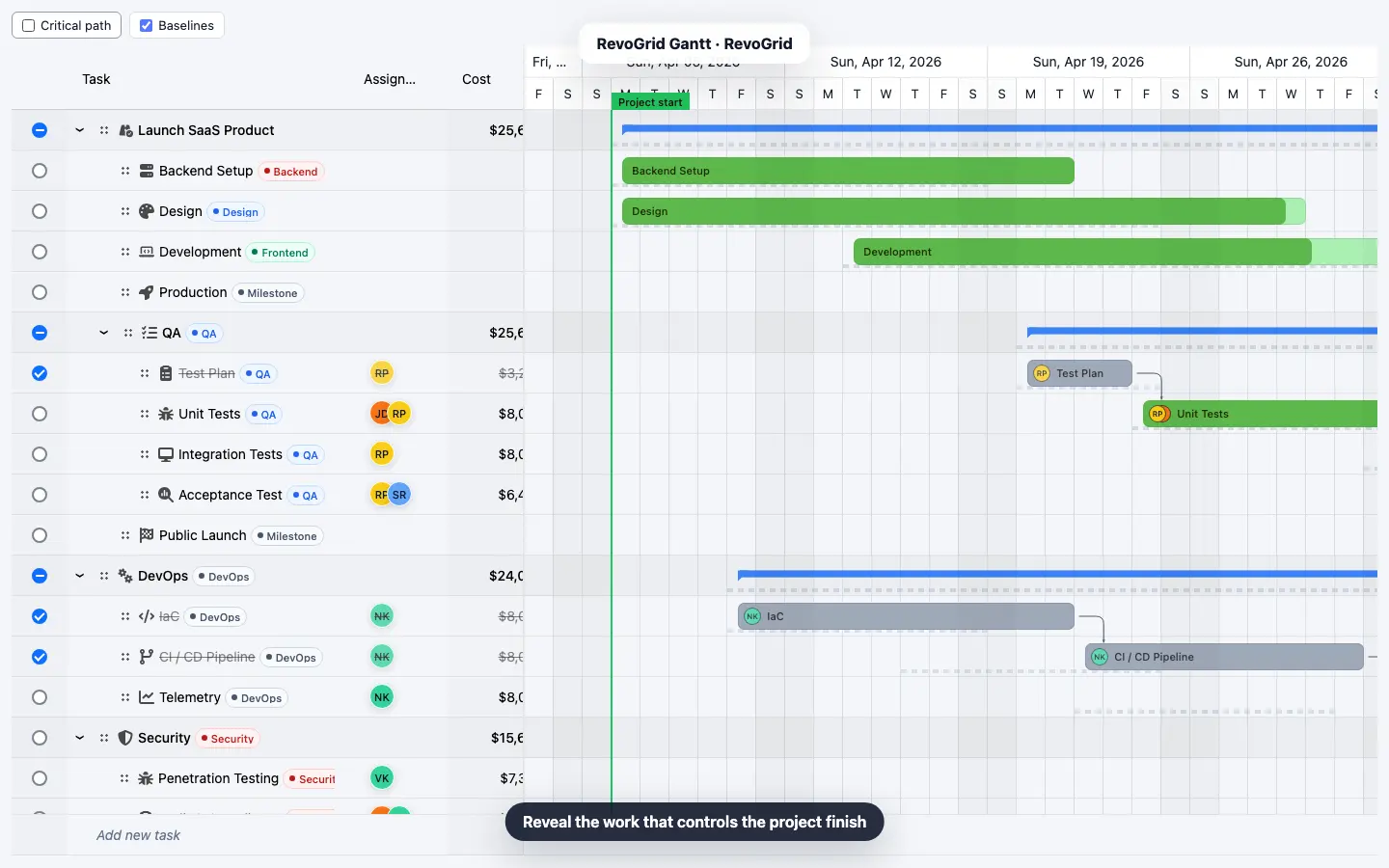The width and height of the screenshot is (1389, 868).
Task: Grab the drag handle of Telemetry row
Action: [125, 697]
